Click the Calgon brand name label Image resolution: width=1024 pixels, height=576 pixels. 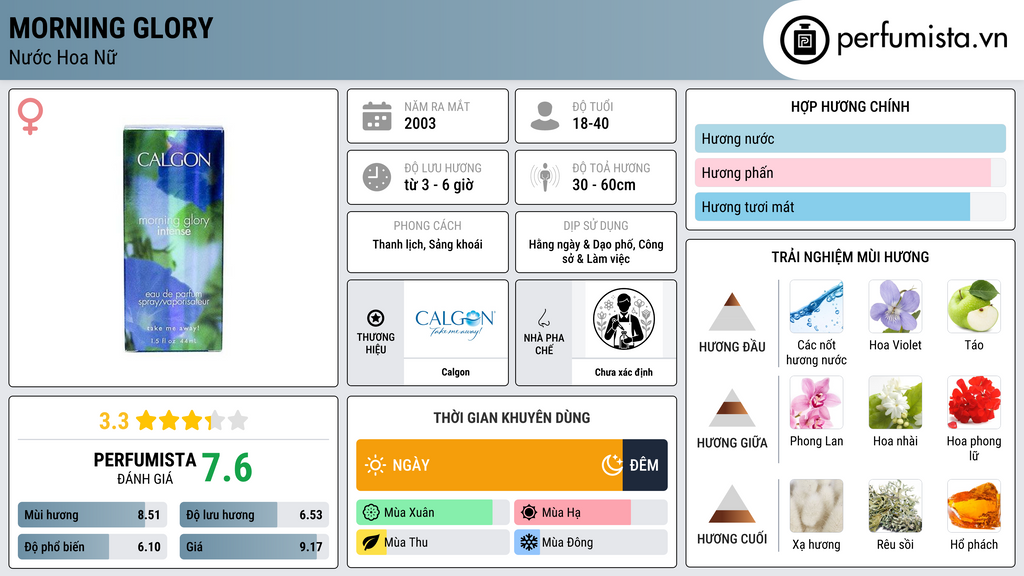455,372
